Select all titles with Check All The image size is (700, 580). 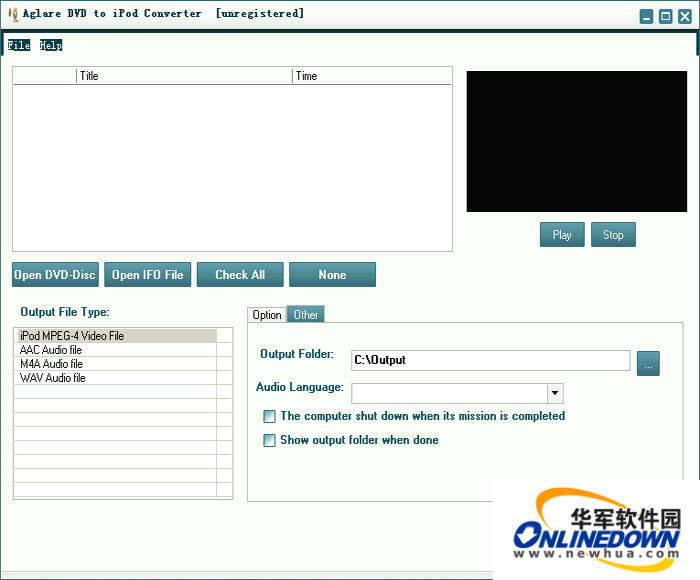click(x=240, y=275)
